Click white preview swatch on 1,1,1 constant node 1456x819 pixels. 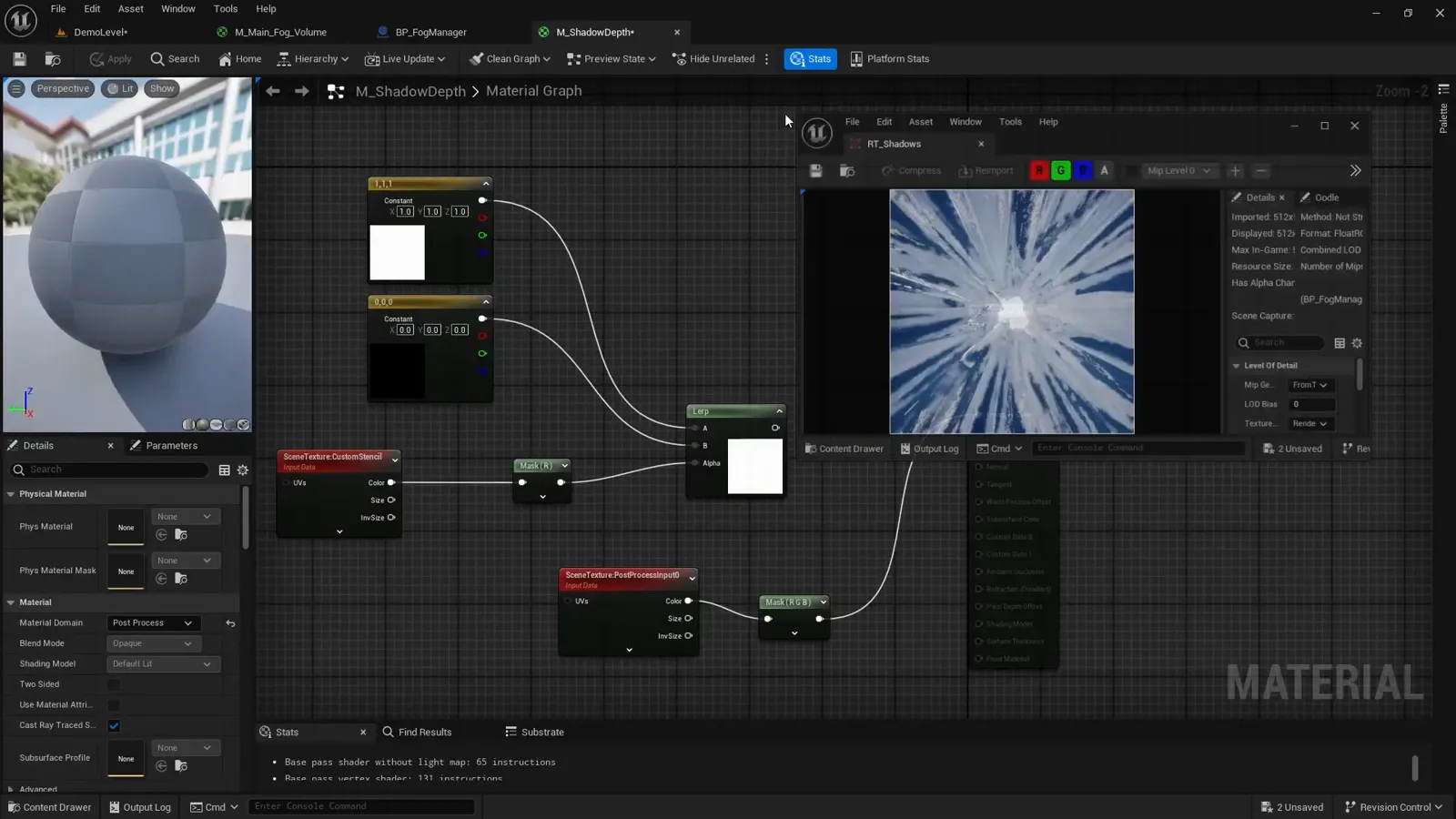click(x=397, y=253)
